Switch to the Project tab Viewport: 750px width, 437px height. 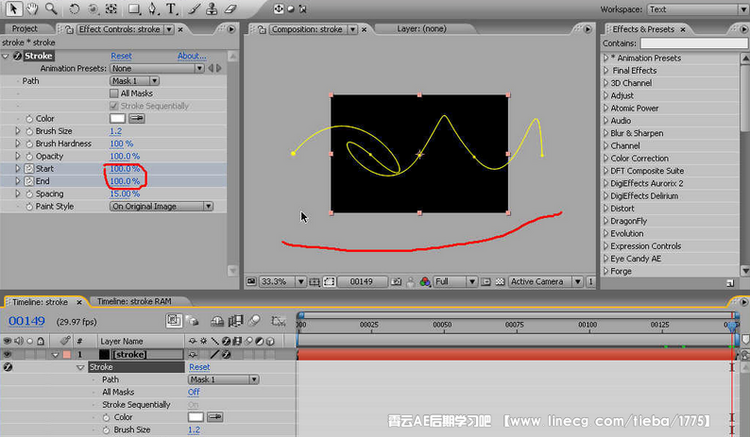(24, 29)
